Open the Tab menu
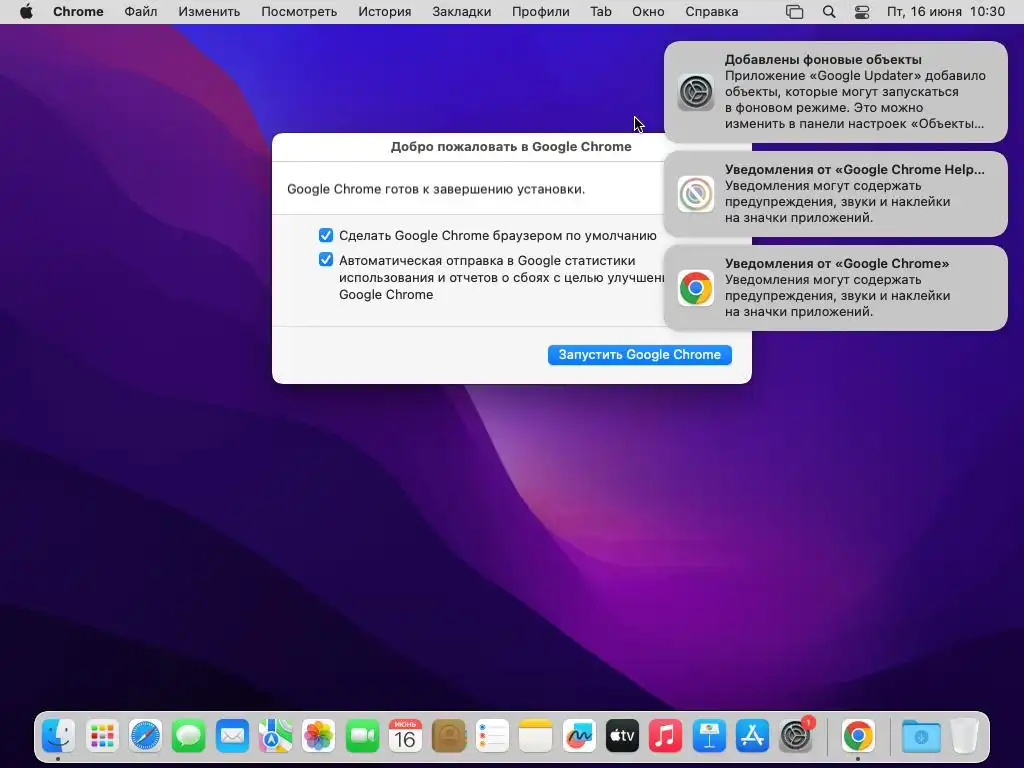Screen dimensions: 1024x768 click(x=601, y=12)
